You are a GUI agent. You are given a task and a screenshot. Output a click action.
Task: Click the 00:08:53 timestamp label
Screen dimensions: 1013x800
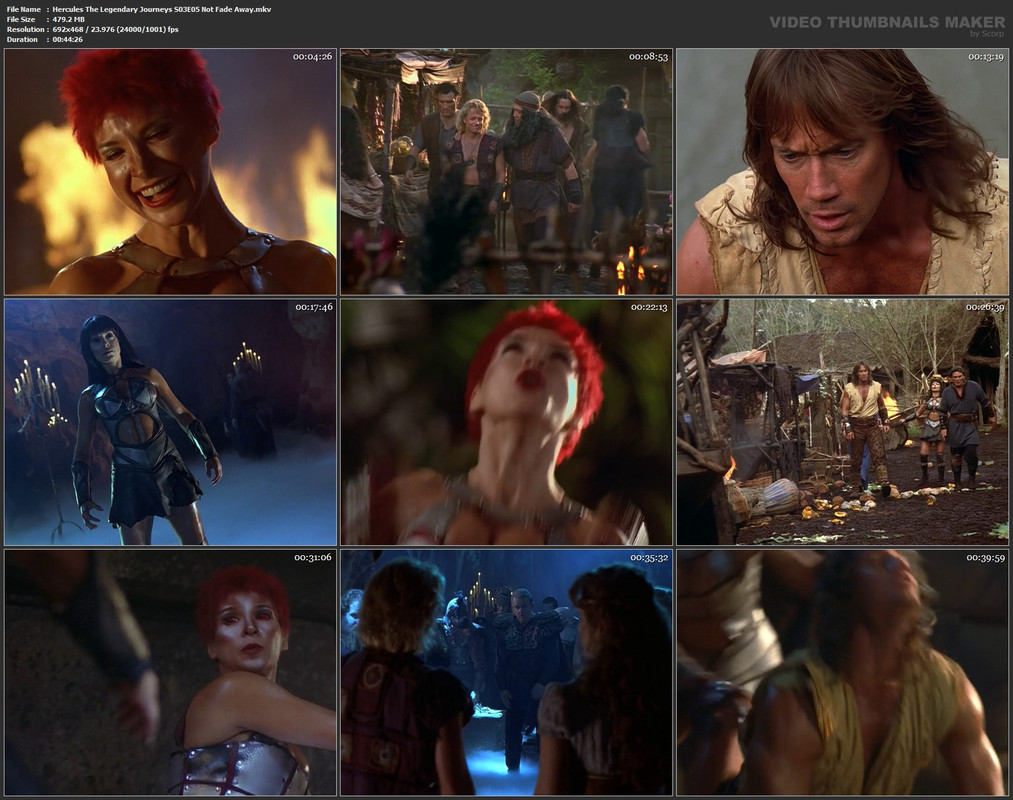649,57
